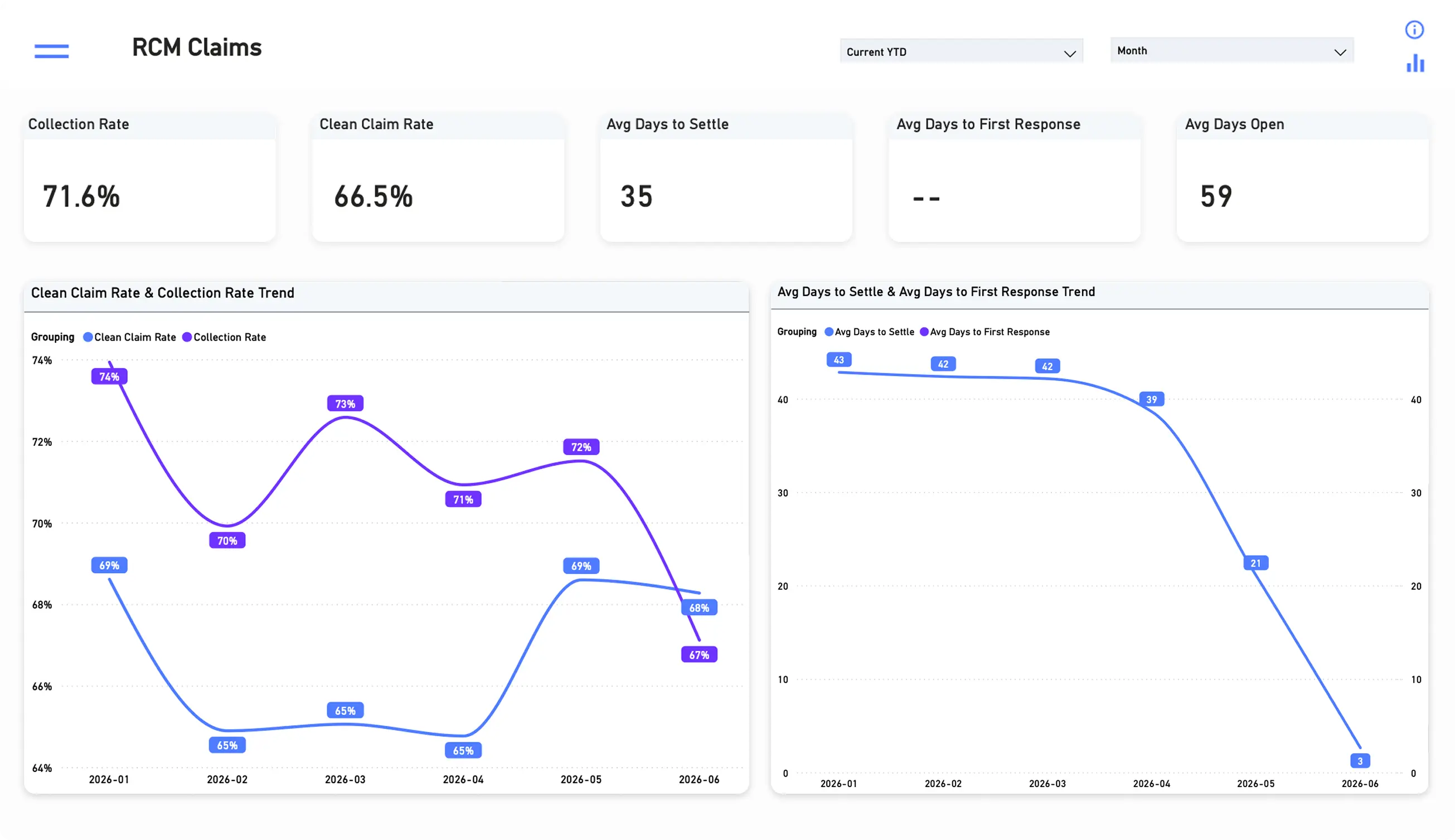1455x840 pixels.
Task: Click 2026-03 axis label in left chart
Action: click(x=345, y=779)
